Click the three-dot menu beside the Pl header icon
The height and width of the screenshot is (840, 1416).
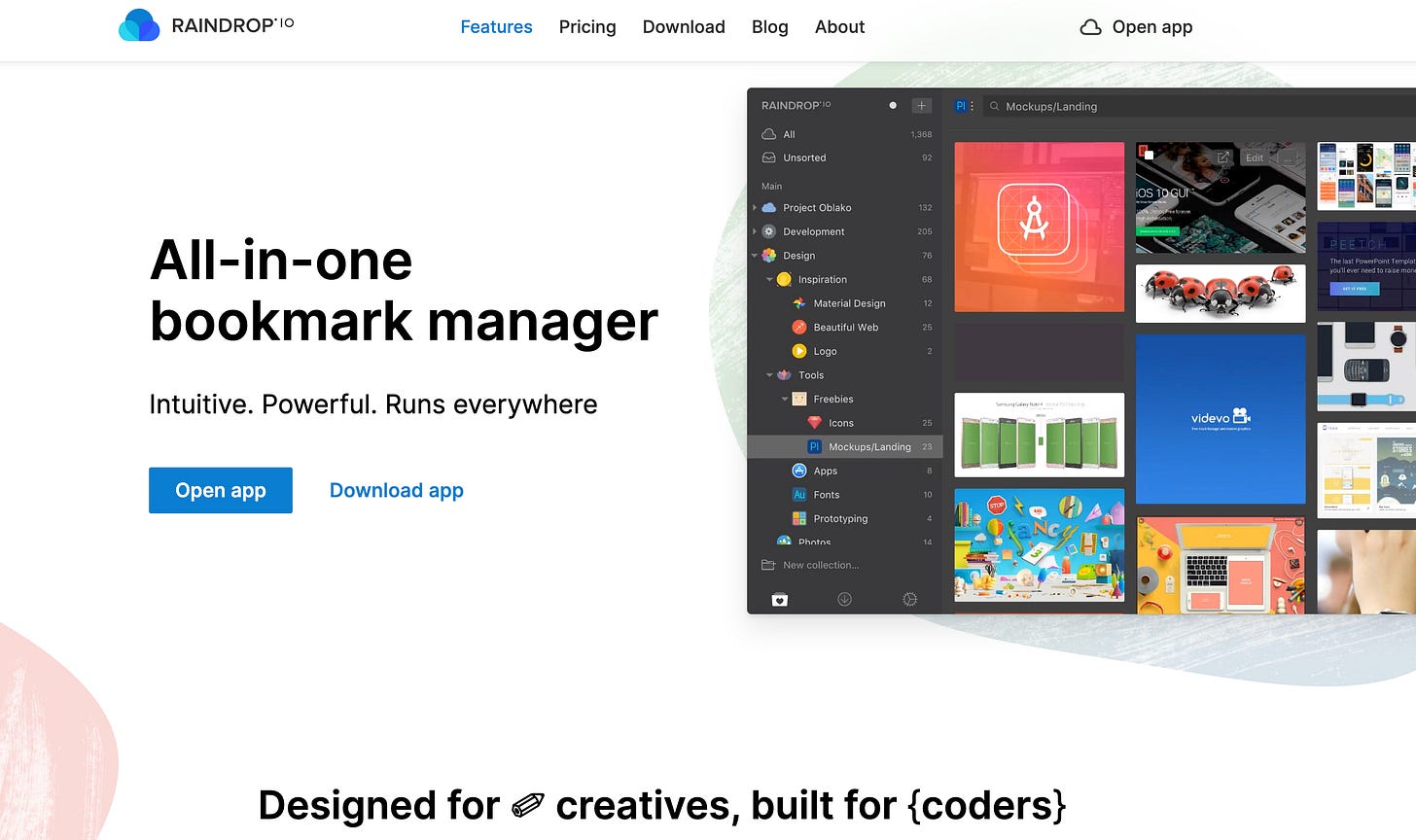coord(972,106)
